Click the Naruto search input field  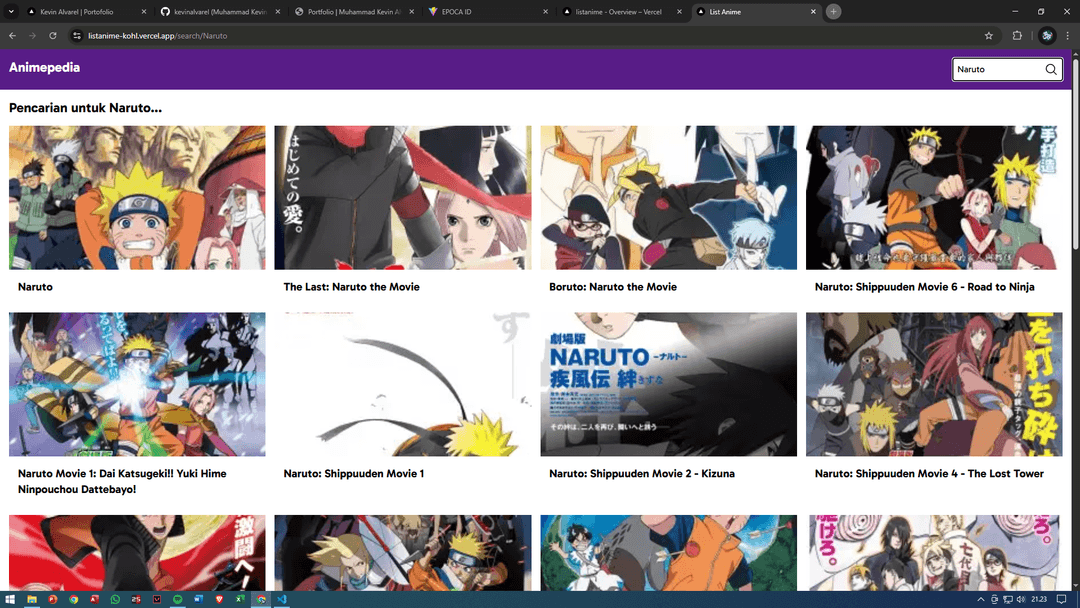(997, 69)
